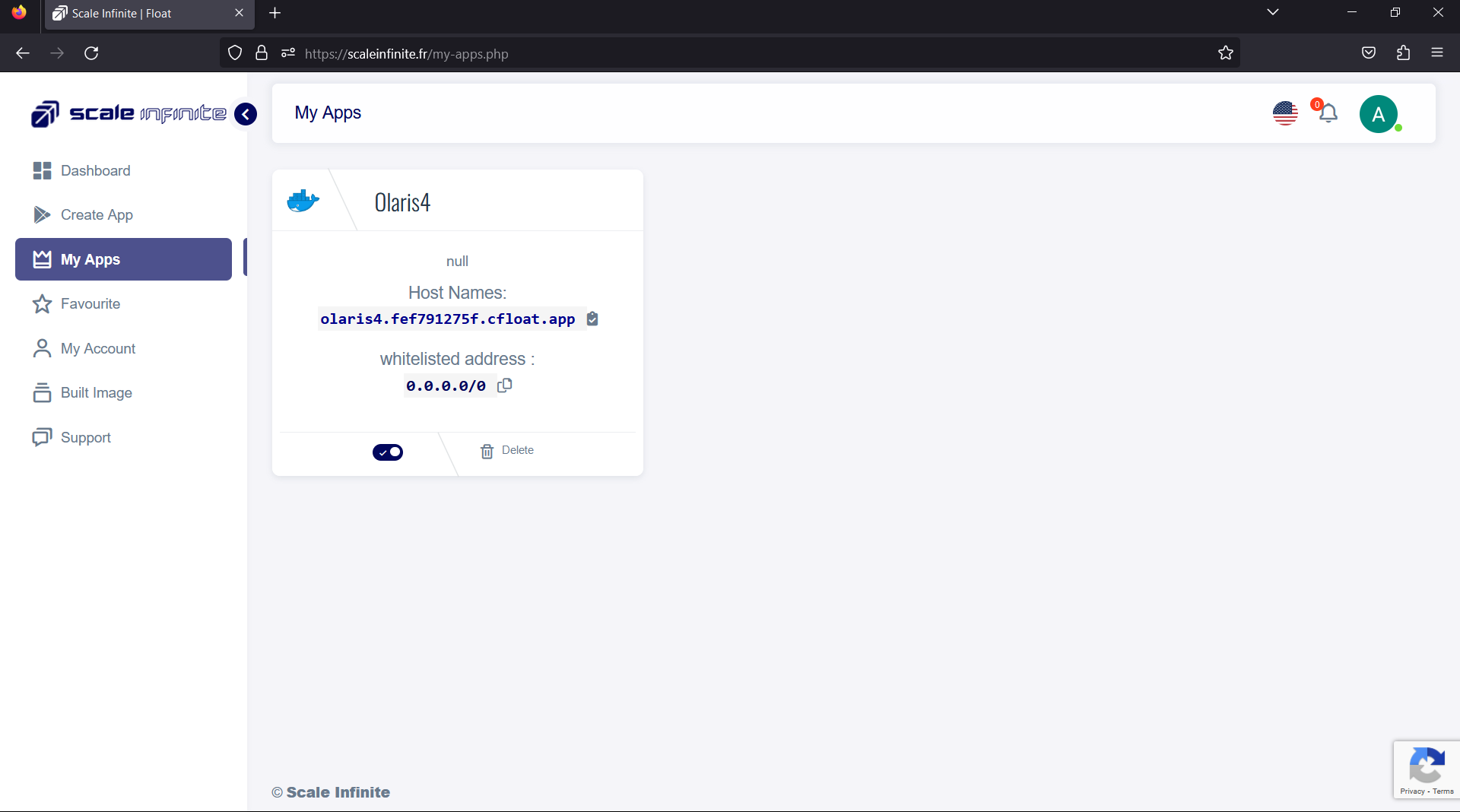
Task: Copy host name olaris4.fef791275f.cfloat.app
Action: coord(592,319)
